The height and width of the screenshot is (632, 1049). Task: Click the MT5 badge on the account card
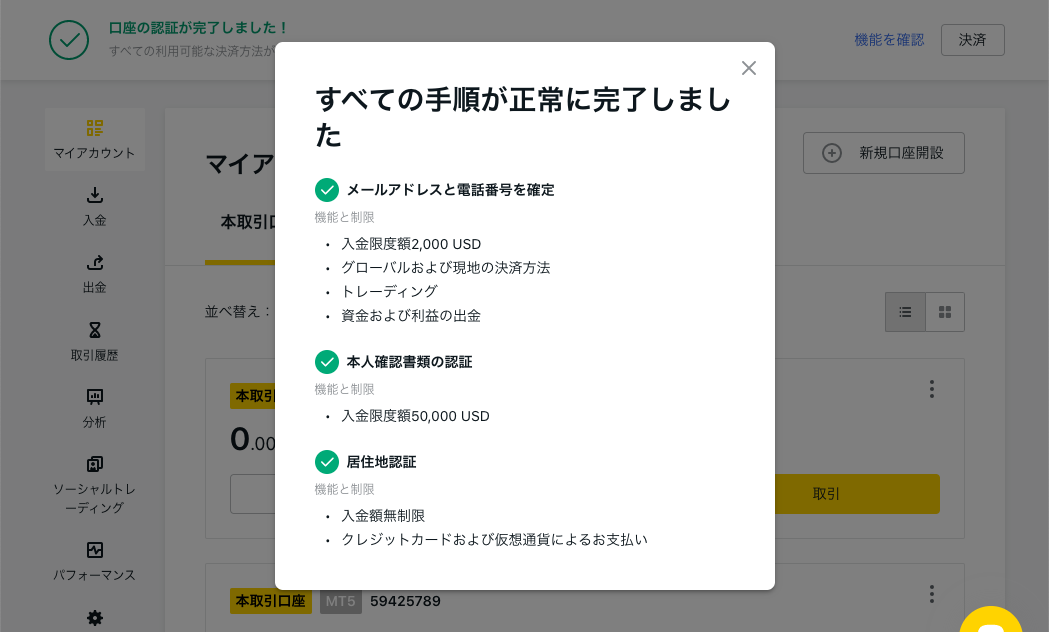tap(341, 601)
